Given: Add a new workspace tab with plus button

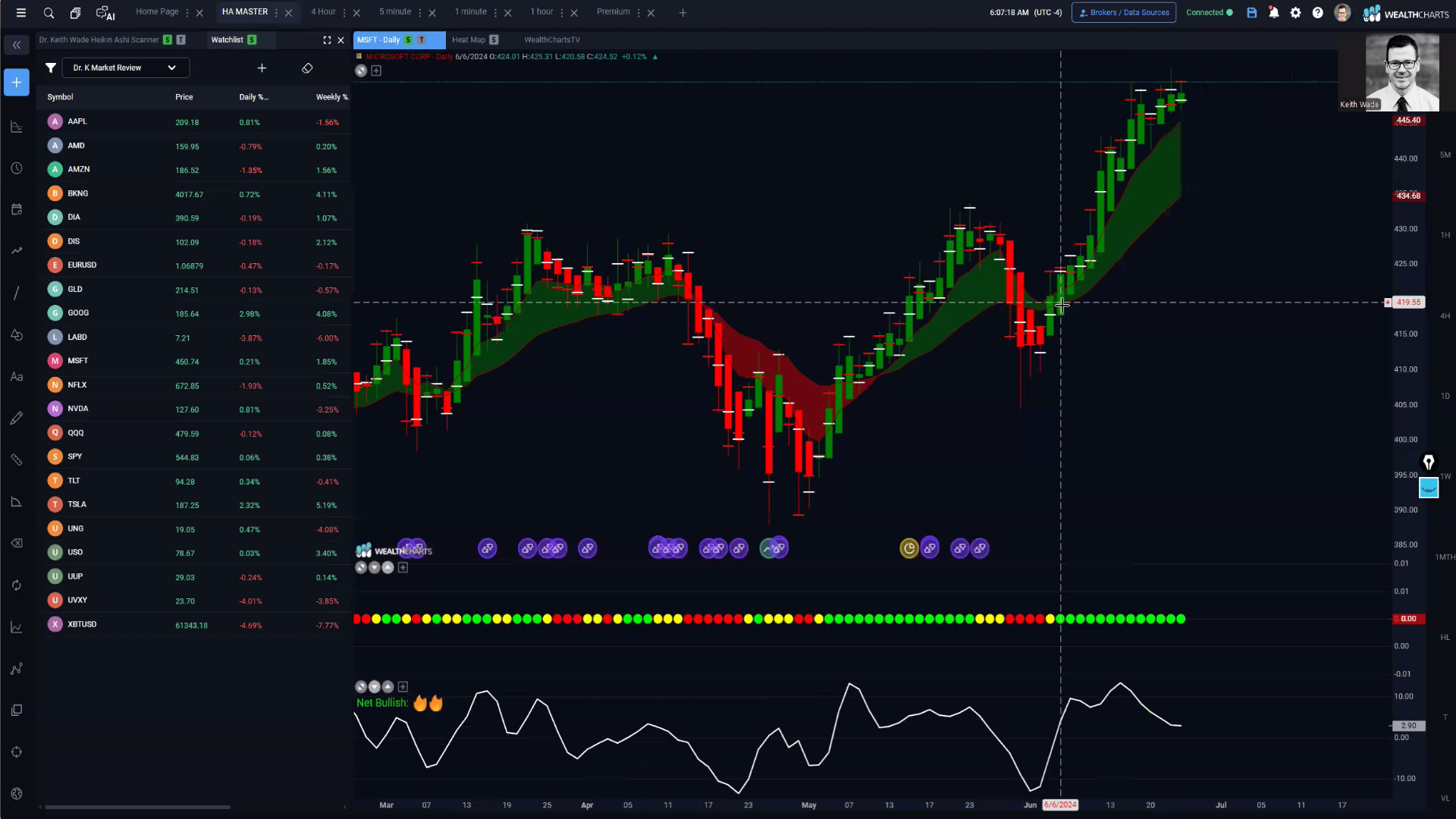Looking at the screenshot, I should tap(682, 13).
